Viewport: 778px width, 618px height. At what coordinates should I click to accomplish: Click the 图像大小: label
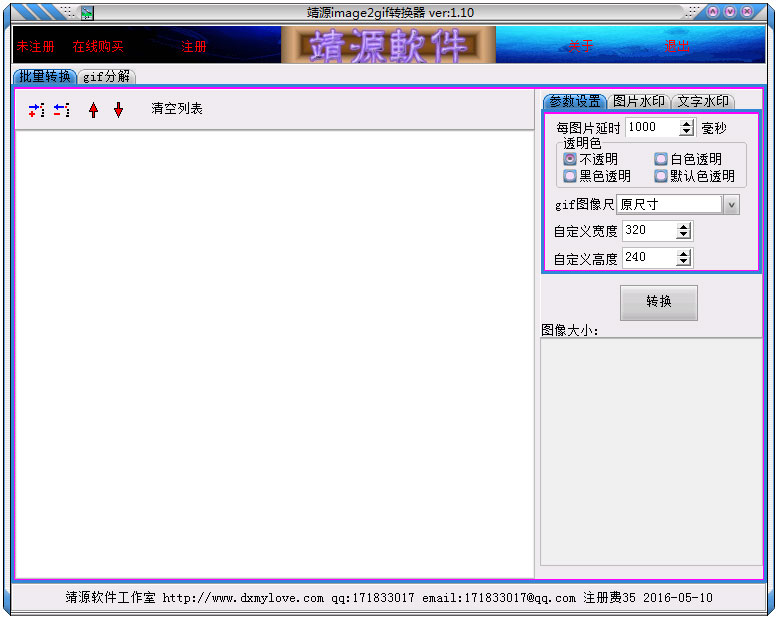click(570, 330)
